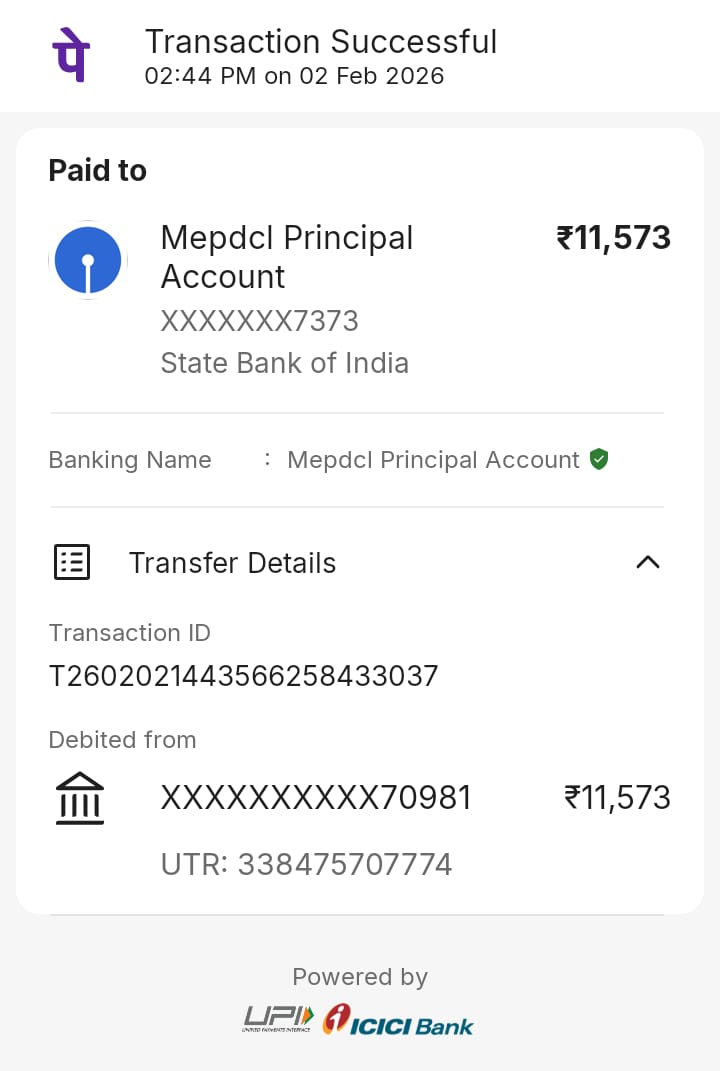Tap the Transfer Details list icon
720x1071 pixels.
(x=71, y=563)
